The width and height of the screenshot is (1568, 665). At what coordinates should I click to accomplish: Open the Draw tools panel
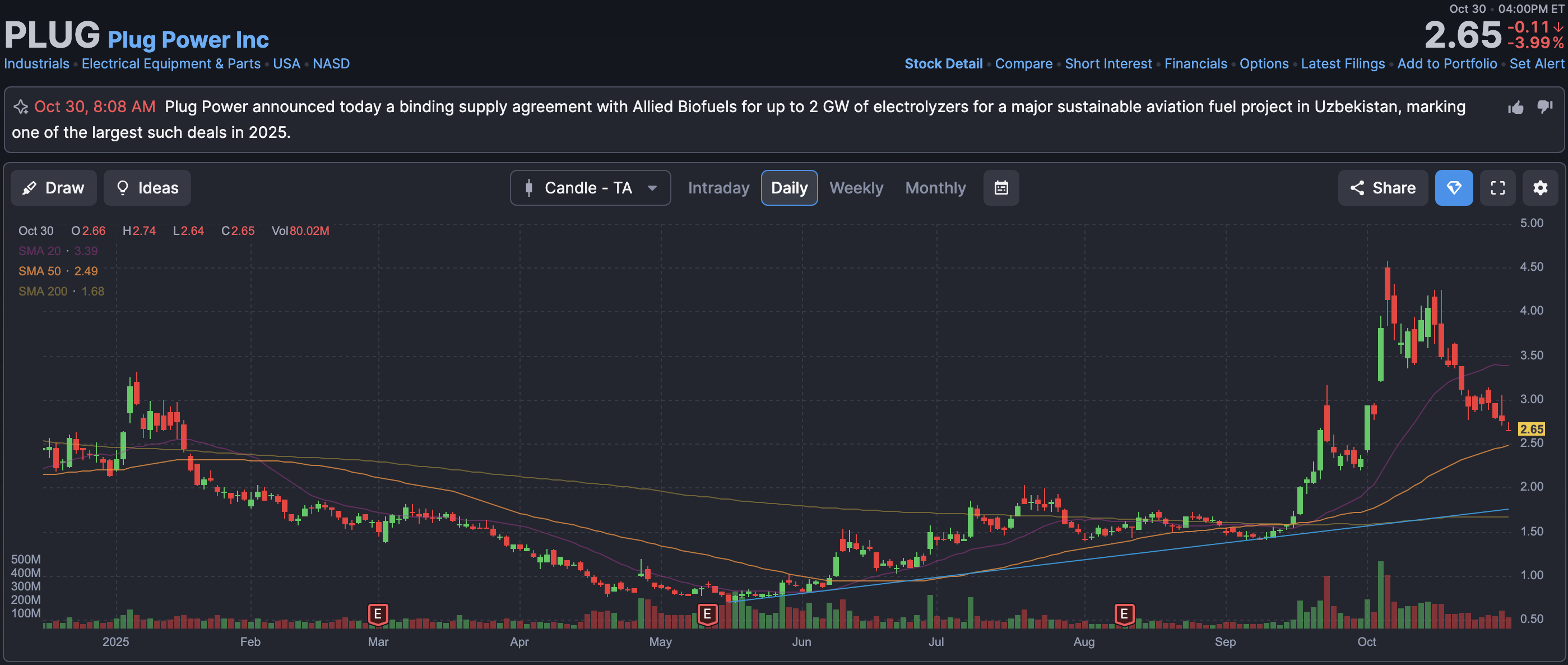[54, 188]
